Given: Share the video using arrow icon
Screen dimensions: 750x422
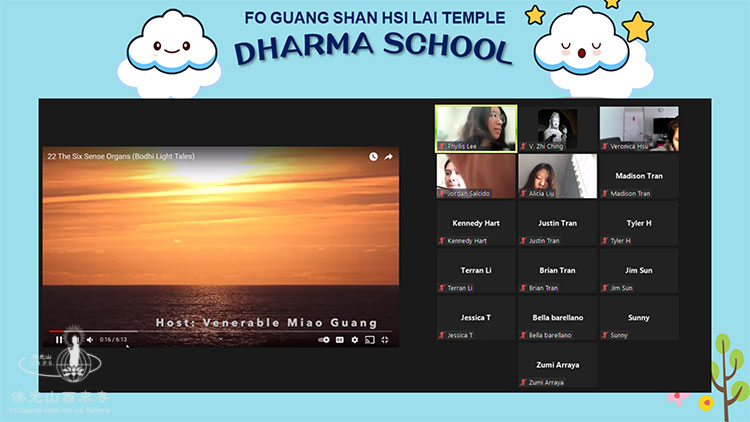Looking at the screenshot, I should coord(389,156).
